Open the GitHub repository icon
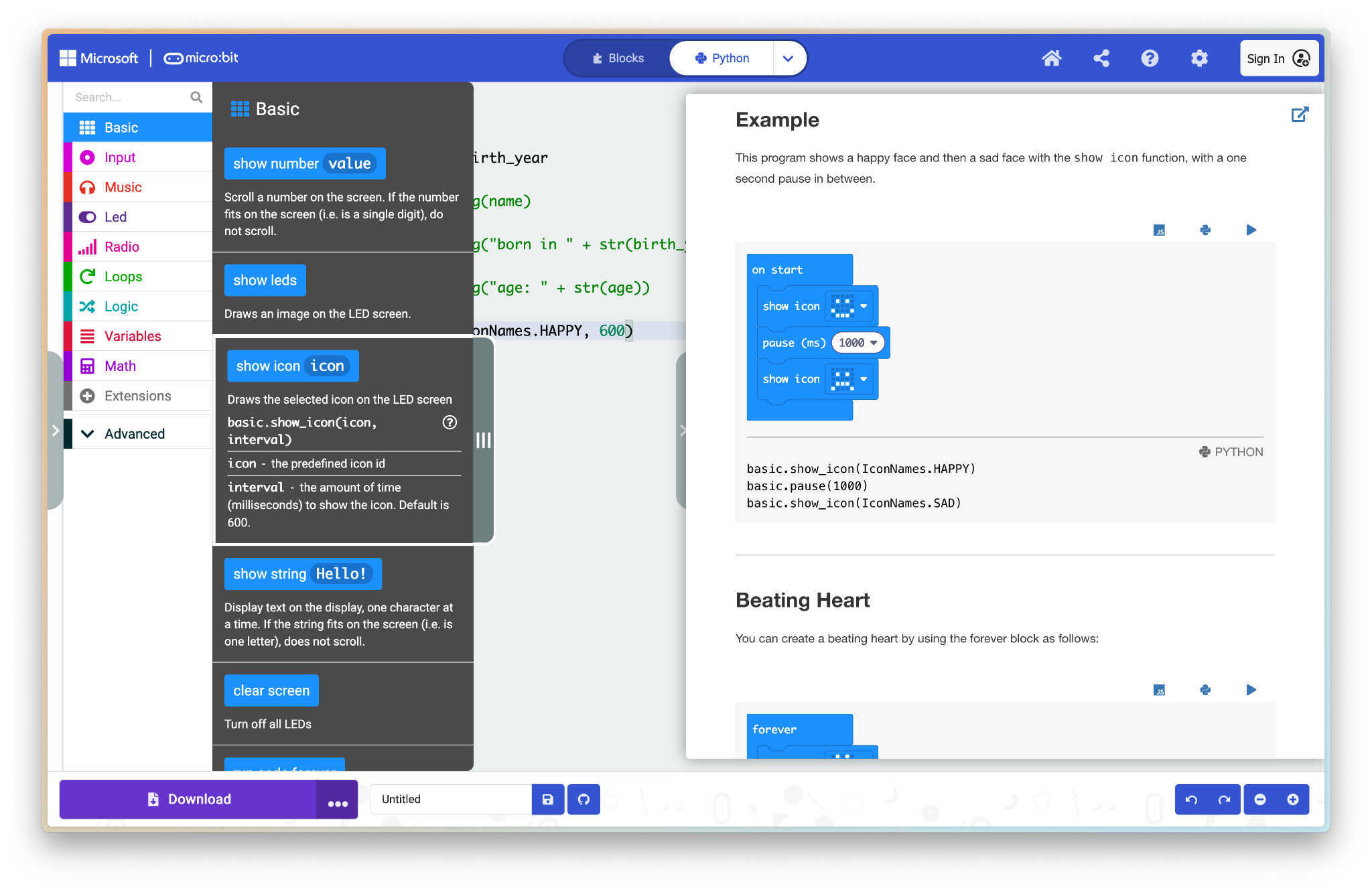 tap(584, 799)
